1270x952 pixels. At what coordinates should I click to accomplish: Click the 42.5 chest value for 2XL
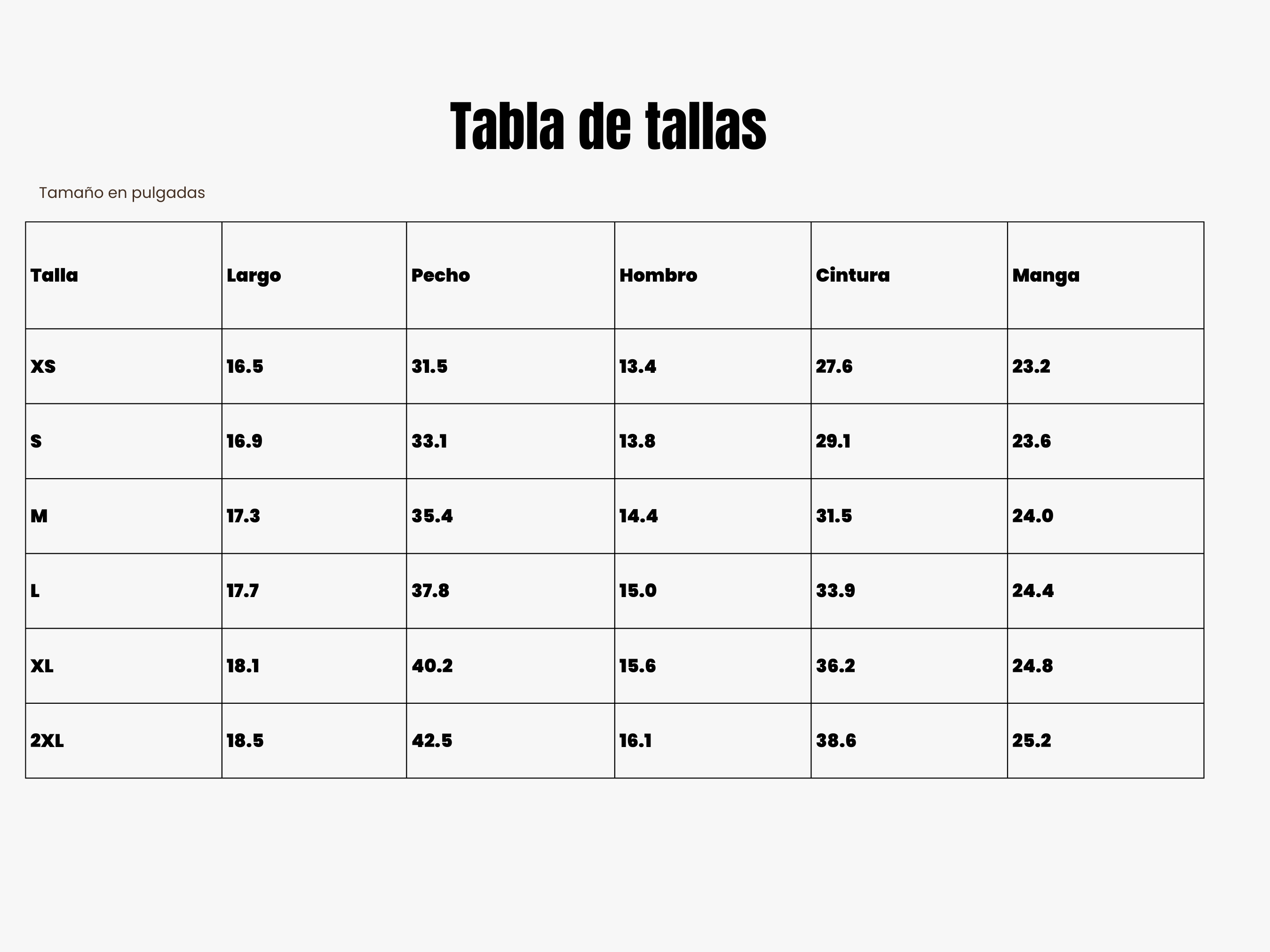tap(432, 741)
